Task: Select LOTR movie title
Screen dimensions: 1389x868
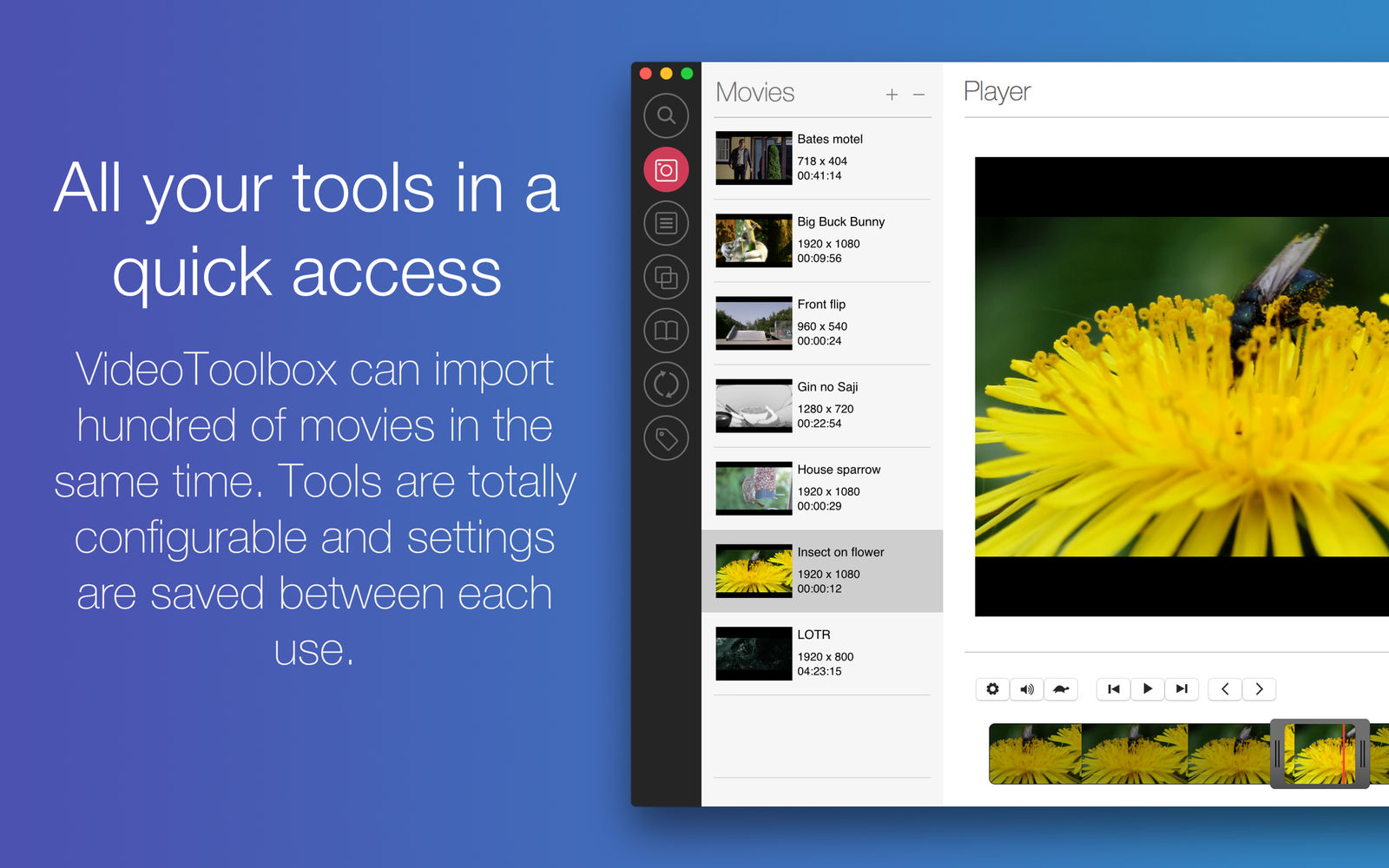Action: [x=813, y=635]
